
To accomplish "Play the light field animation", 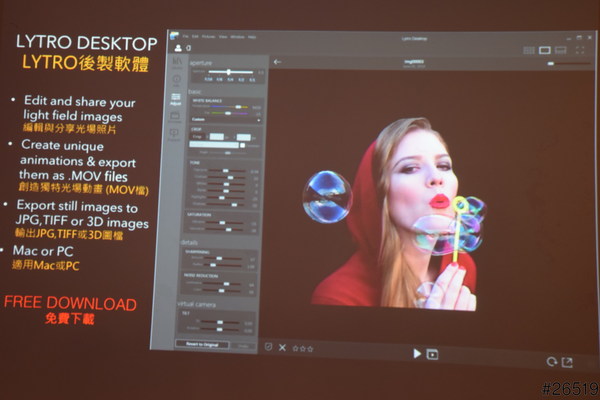I will click(417, 353).
